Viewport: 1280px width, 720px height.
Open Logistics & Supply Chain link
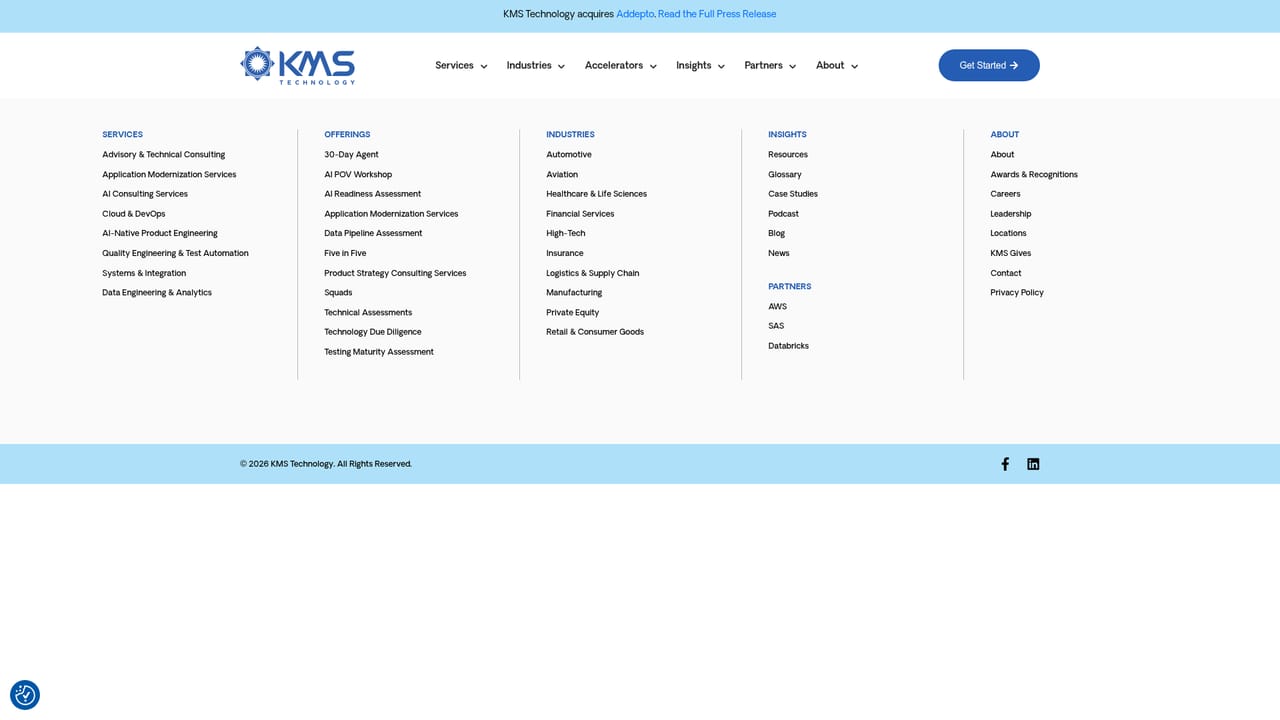tap(592, 273)
